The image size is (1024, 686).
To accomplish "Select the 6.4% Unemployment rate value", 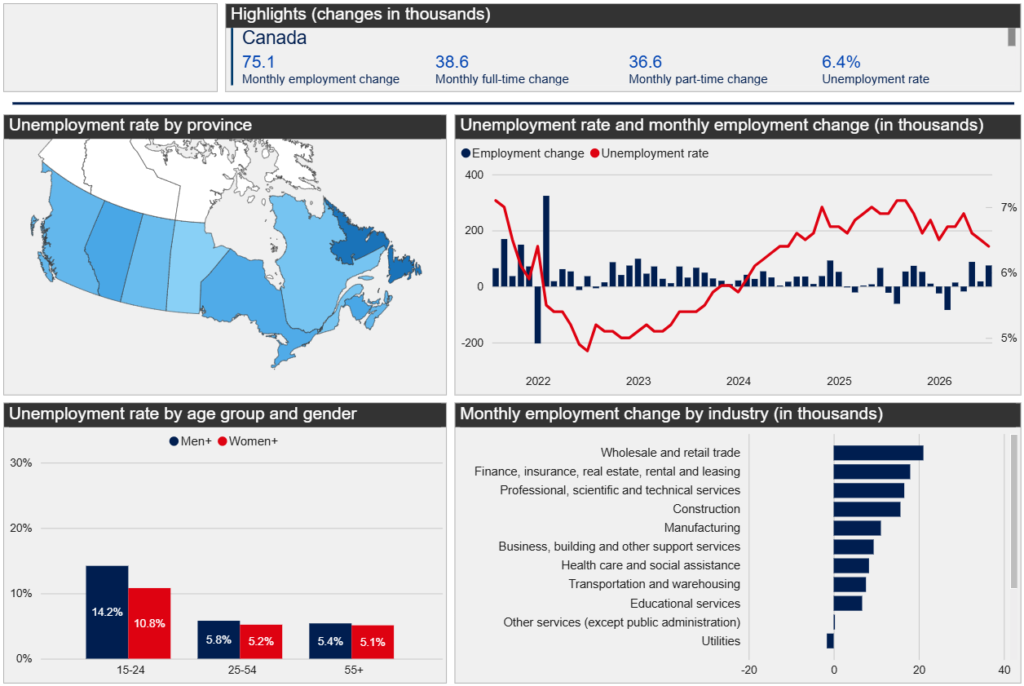I will coord(841,62).
